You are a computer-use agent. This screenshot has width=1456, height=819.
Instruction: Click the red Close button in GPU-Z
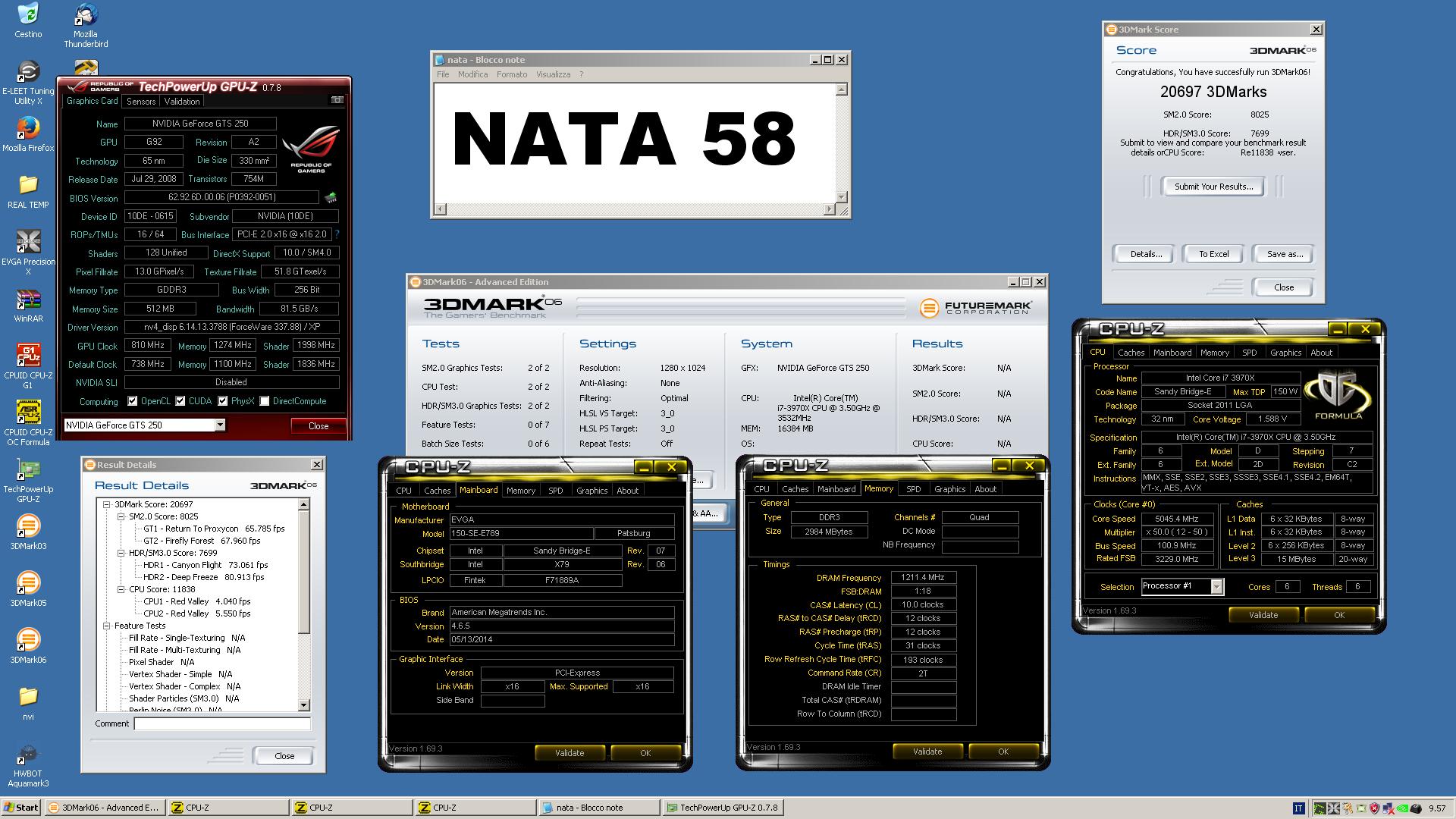(318, 426)
